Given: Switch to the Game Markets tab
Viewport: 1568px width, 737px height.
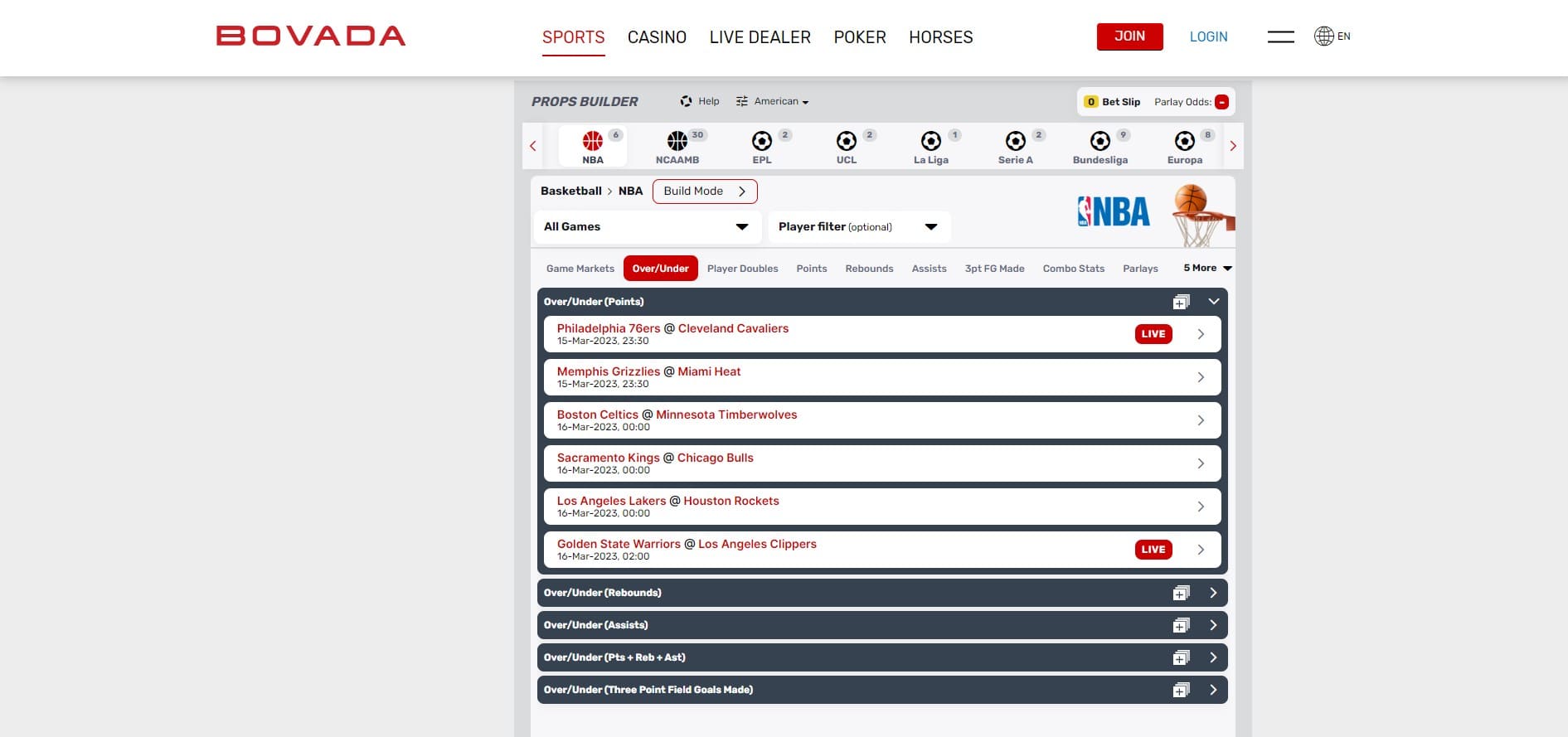Looking at the screenshot, I should tap(580, 269).
